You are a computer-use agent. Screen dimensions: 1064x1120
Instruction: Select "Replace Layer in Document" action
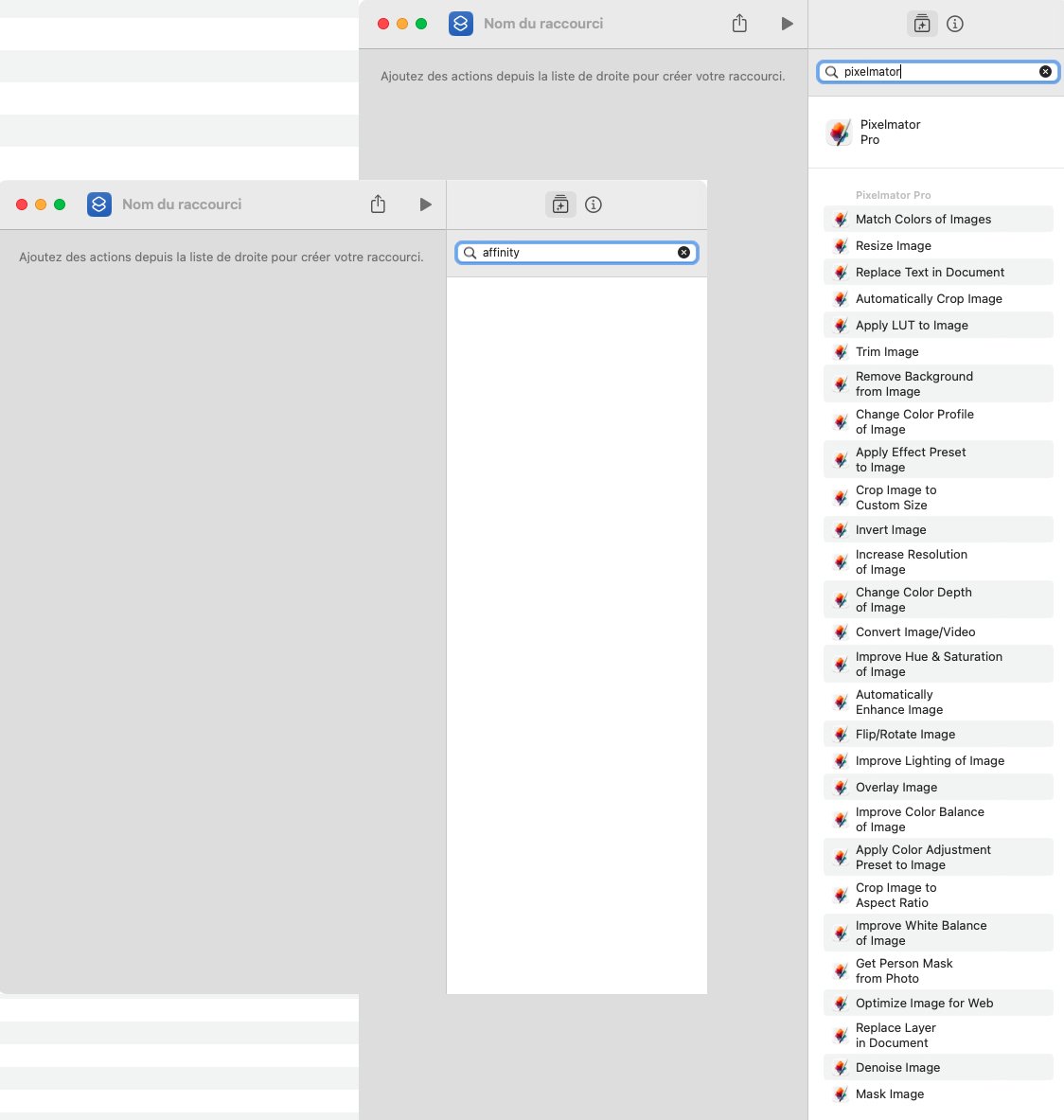pos(938,1034)
